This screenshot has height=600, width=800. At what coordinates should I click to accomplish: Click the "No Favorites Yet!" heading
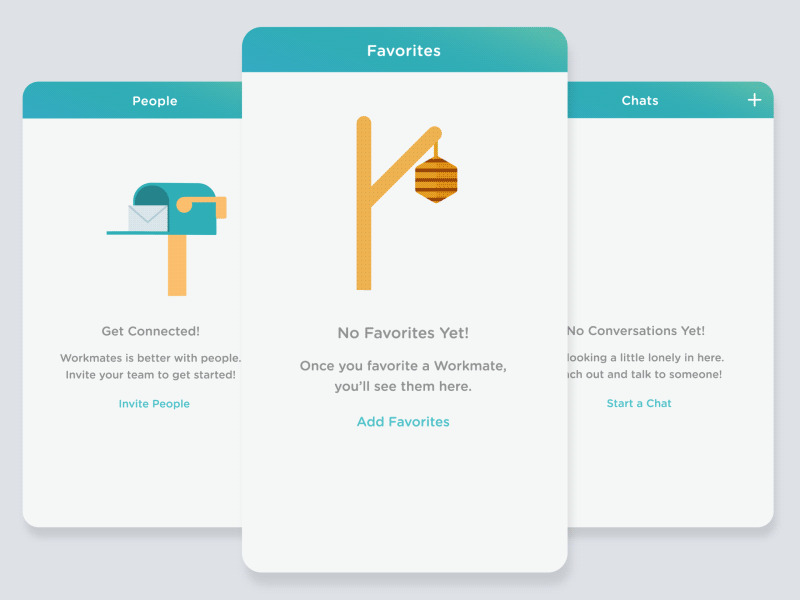coord(403,333)
